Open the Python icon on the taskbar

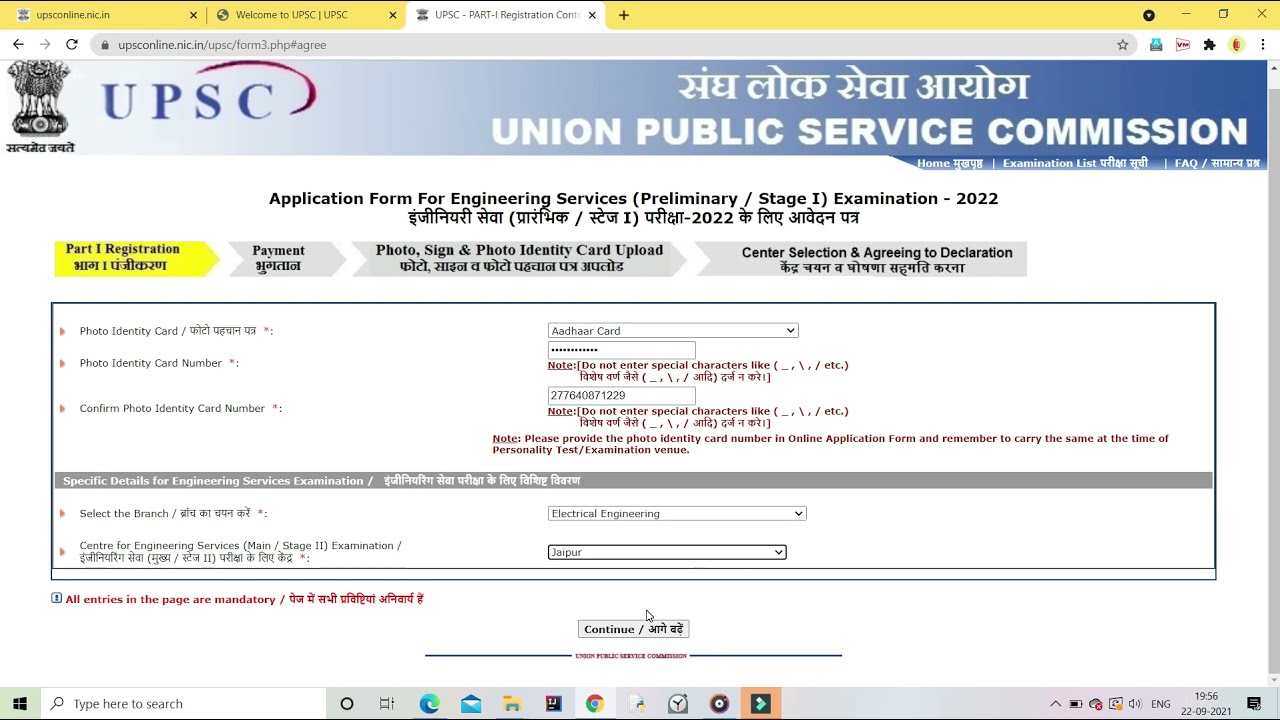(637, 703)
